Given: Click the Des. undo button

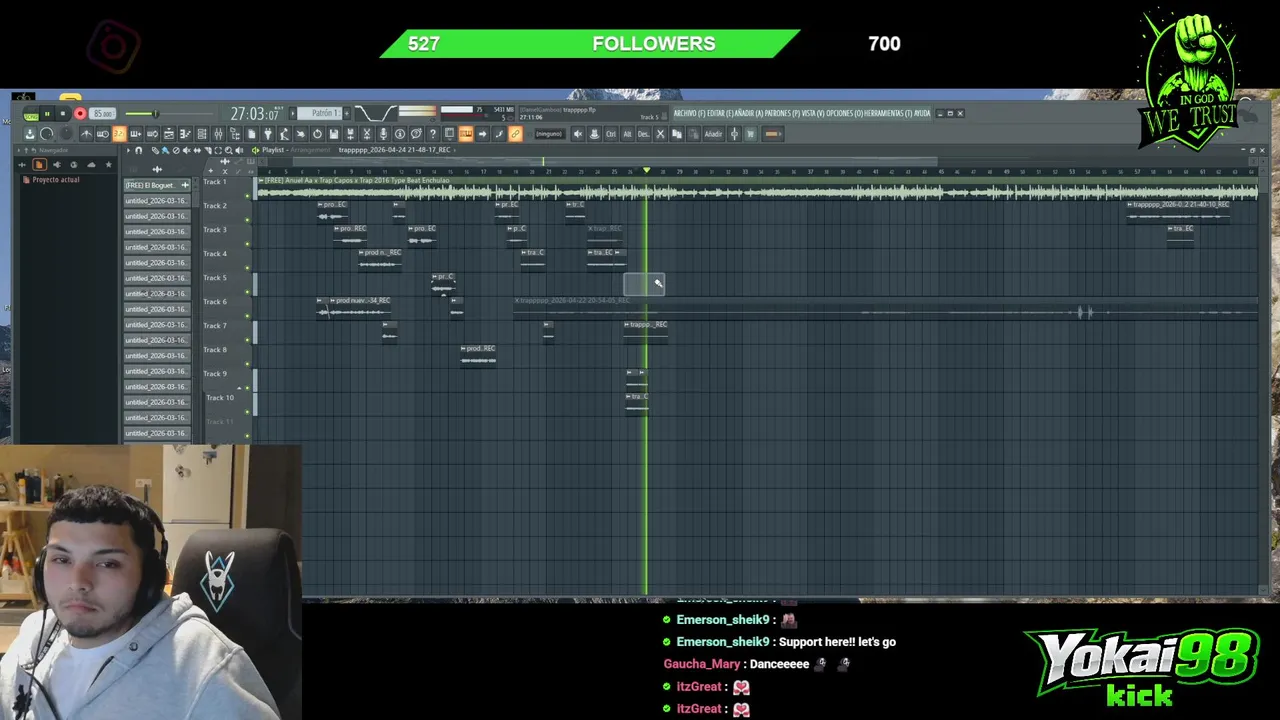Looking at the screenshot, I should point(643,134).
